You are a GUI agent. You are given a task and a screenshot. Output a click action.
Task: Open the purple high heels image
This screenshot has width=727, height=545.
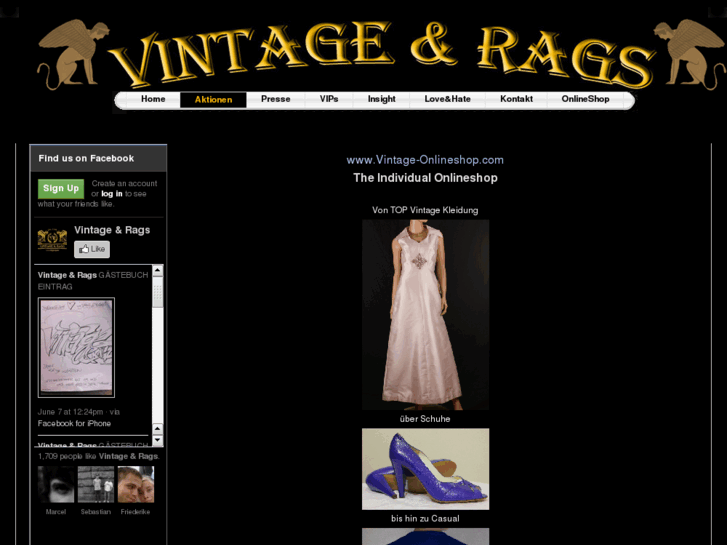pyautogui.click(x=425, y=469)
